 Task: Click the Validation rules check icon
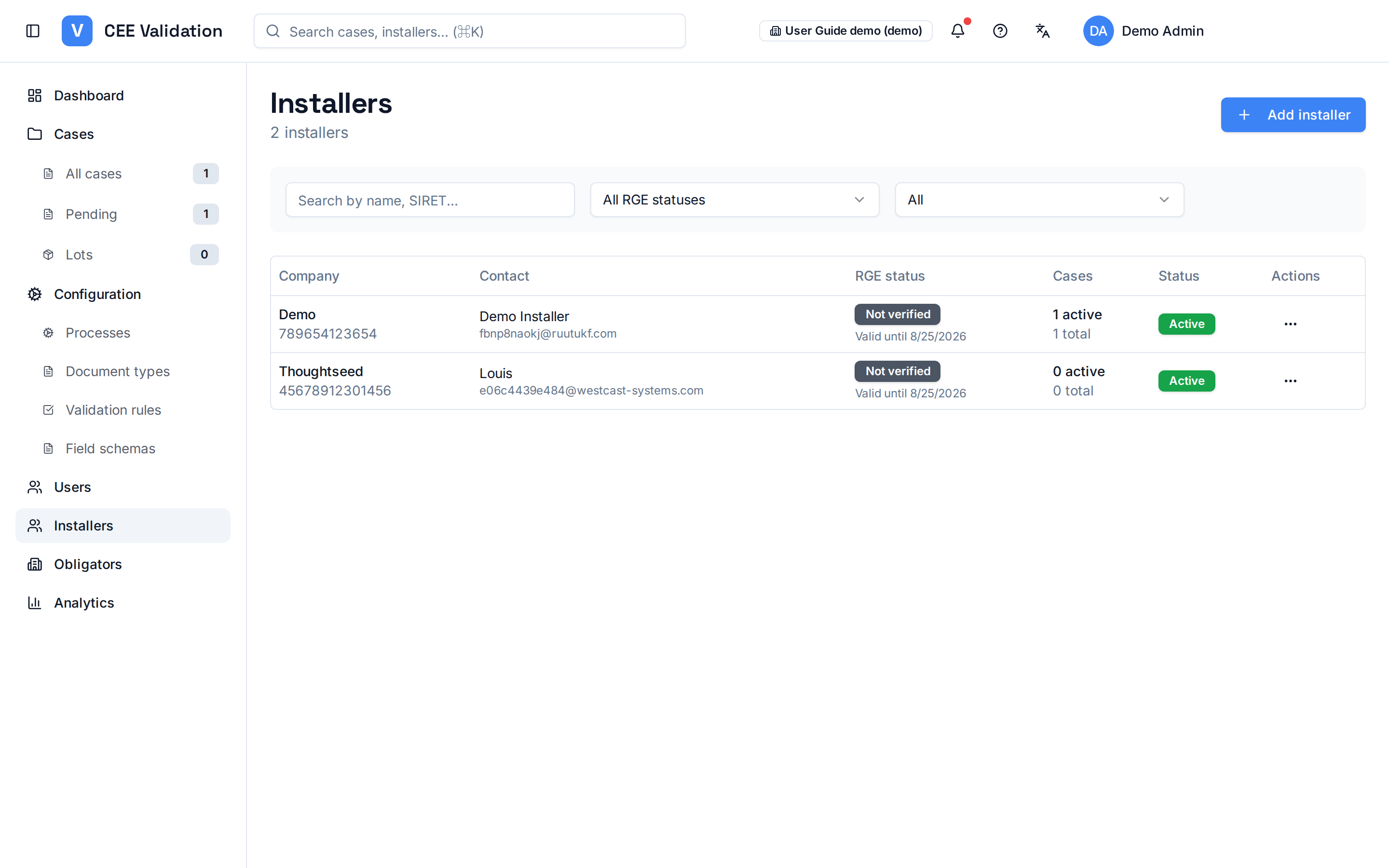pos(48,410)
